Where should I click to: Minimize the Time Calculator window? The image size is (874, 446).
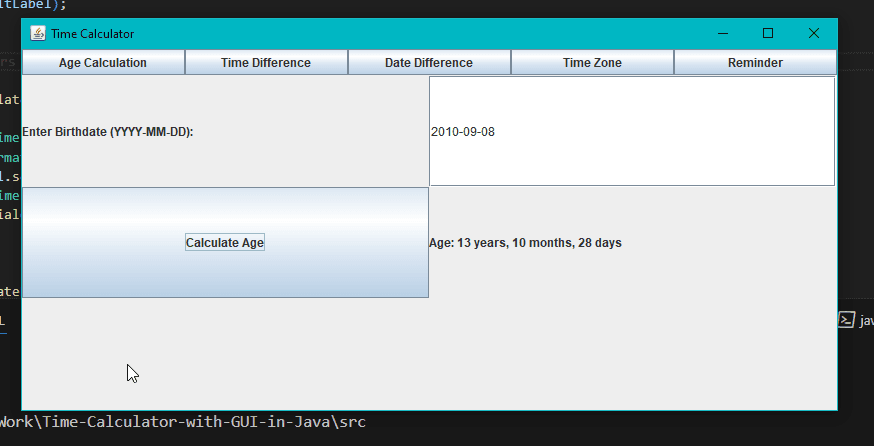point(722,34)
